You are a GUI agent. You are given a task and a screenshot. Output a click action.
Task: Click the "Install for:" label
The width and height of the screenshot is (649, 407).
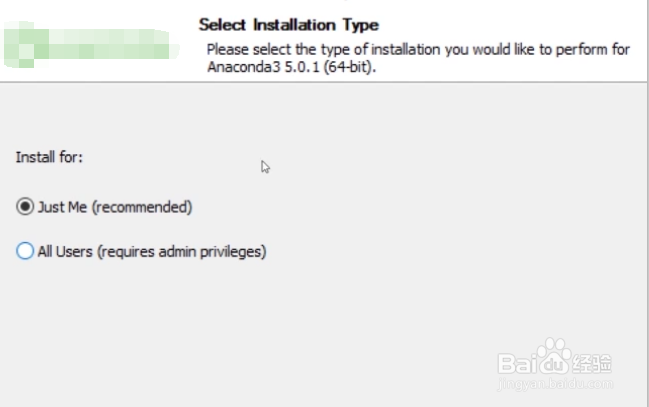point(49,157)
